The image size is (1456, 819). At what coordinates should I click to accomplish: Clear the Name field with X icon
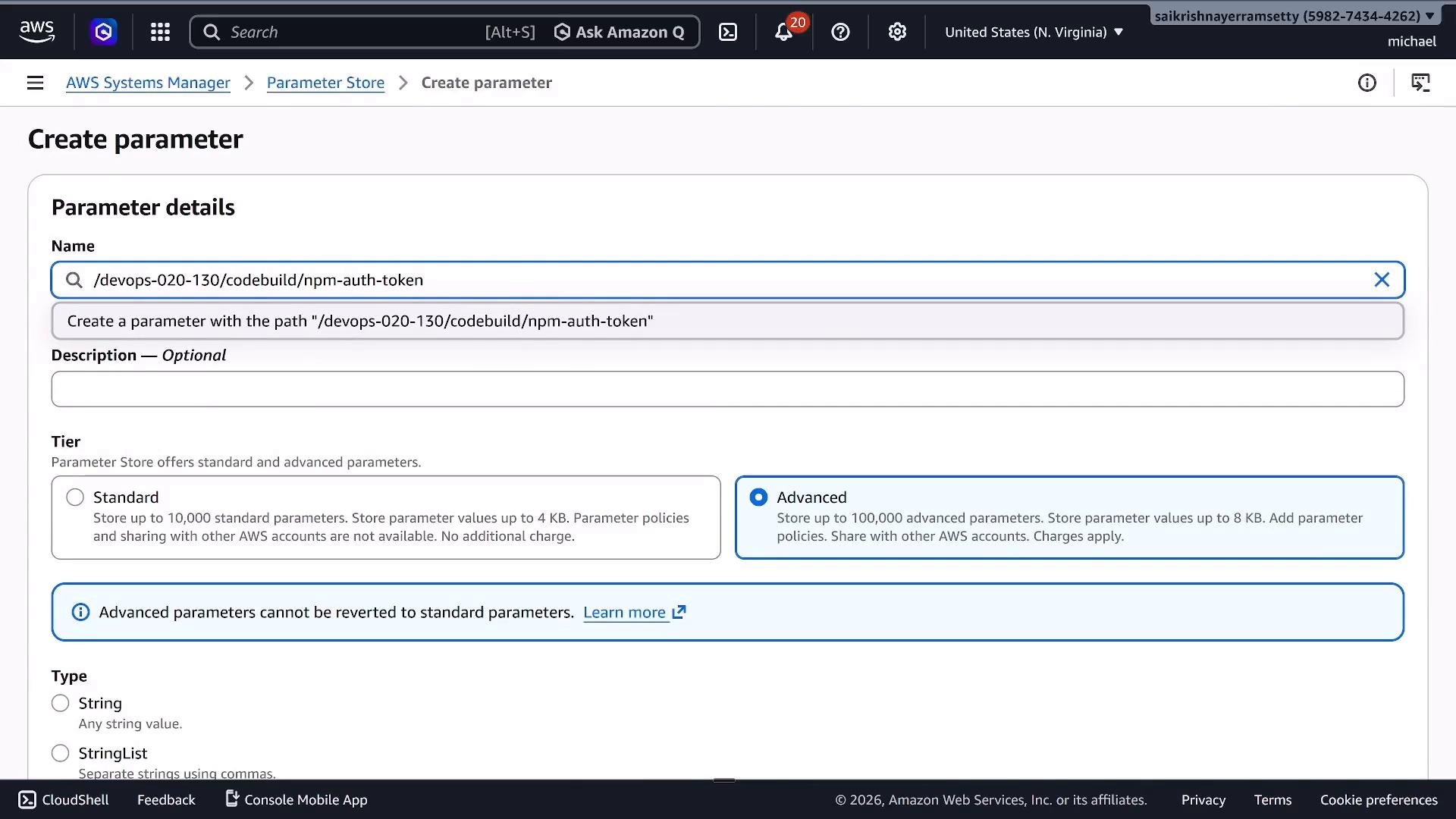click(x=1382, y=280)
